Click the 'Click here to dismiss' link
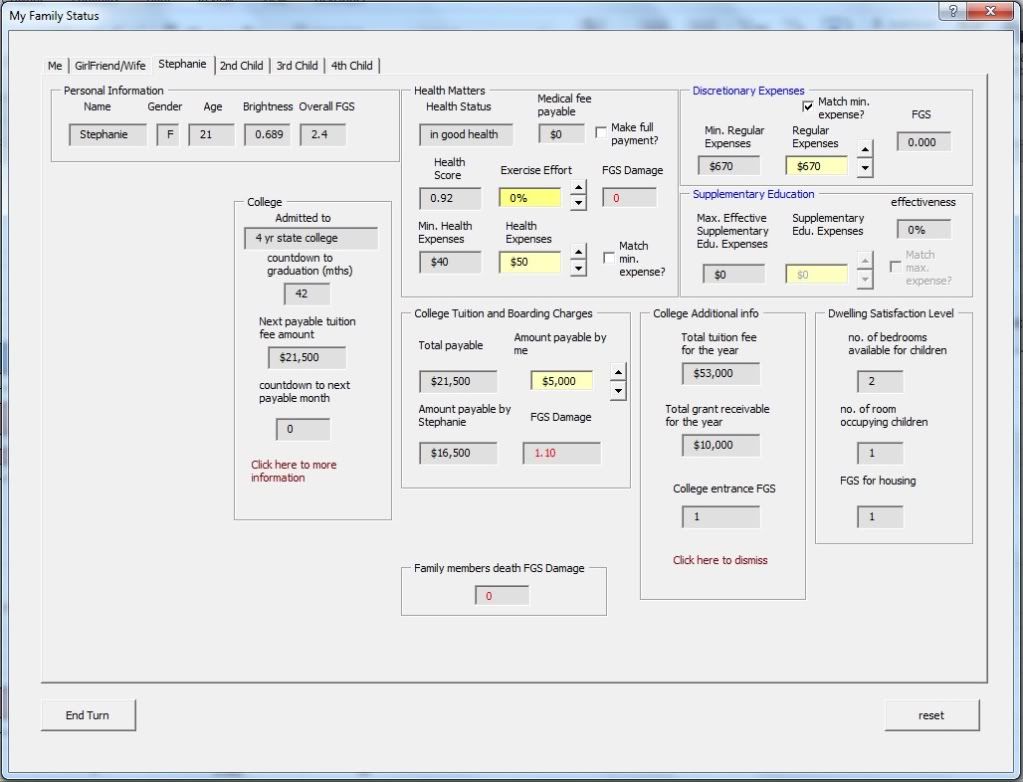Screen dimensions: 1023x782 (x=720, y=560)
